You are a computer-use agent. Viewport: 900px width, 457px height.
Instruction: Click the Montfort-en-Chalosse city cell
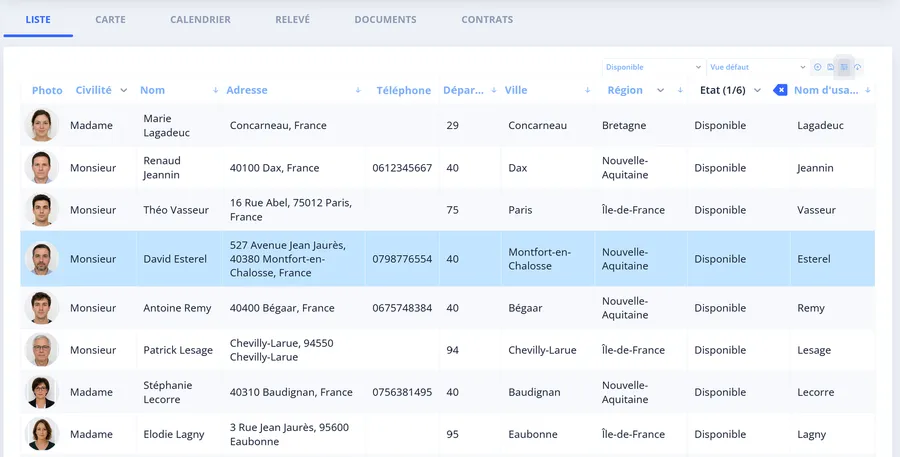540,259
